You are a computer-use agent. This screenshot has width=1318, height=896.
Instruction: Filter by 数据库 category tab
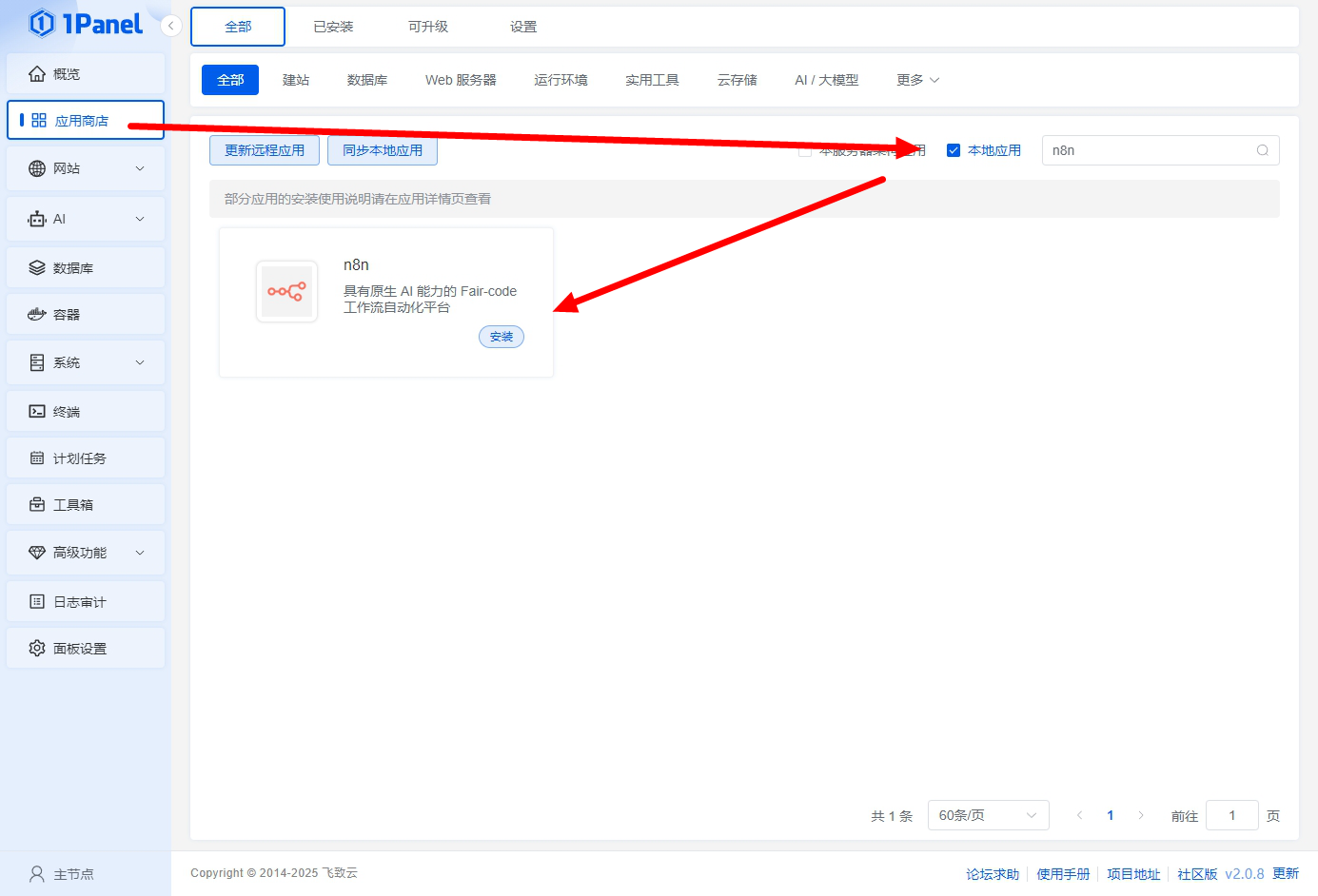367,80
